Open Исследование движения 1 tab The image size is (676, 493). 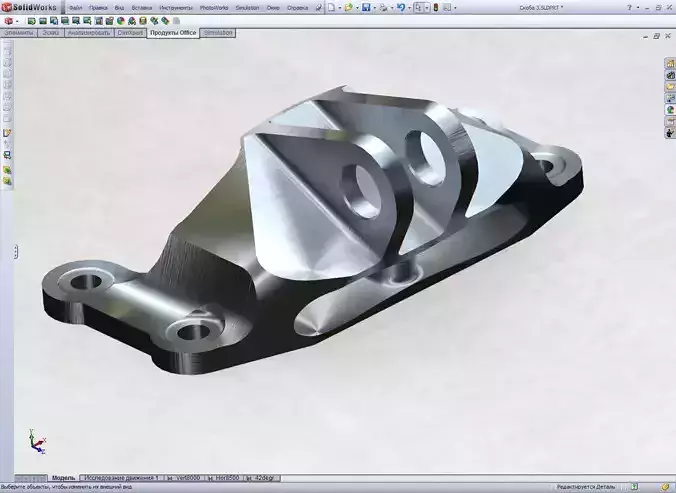tap(122, 478)
